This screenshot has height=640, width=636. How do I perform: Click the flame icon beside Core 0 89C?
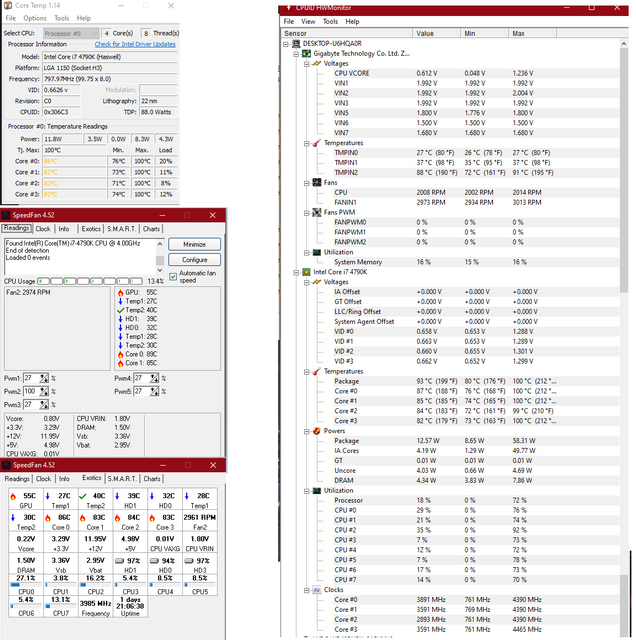120,354
